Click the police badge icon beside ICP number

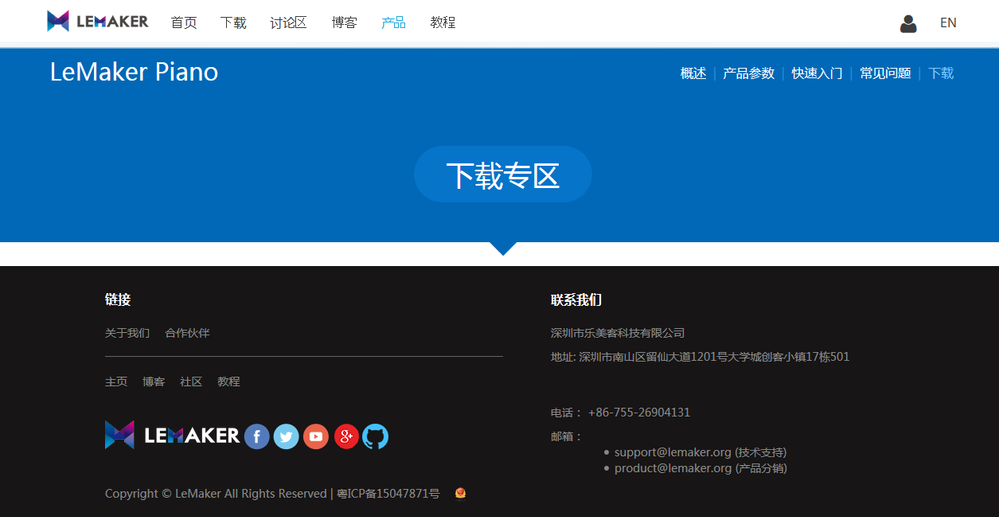point(460,493)
